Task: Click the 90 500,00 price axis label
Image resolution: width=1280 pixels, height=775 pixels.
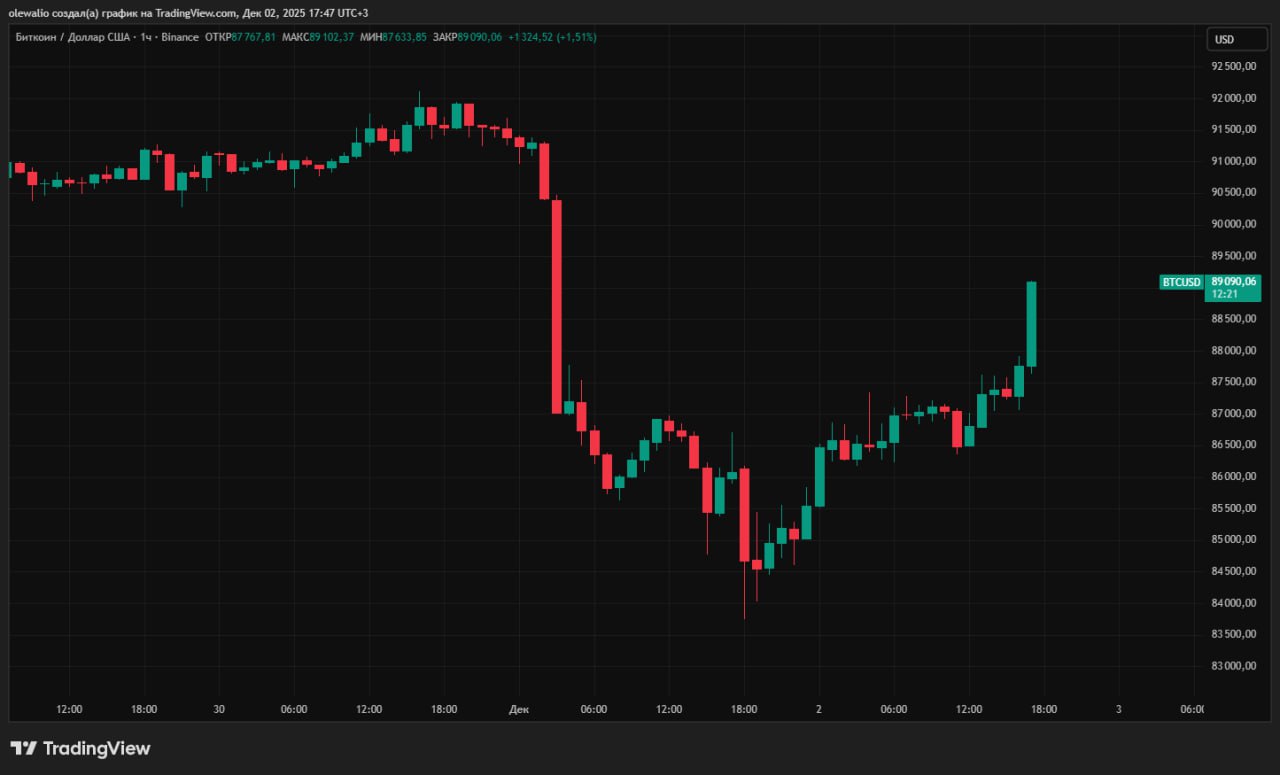Action: pyautogui.click(x=1234, y=192)
